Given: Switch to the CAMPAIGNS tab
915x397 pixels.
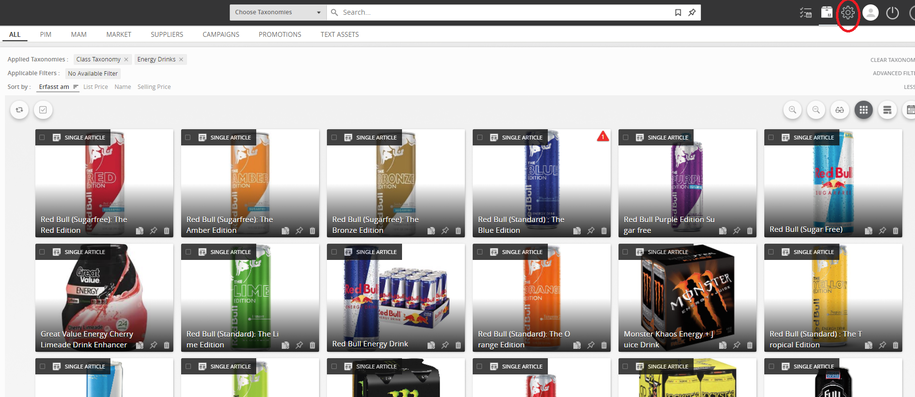Looking at the screenshot, I should [x=221, y=34].
